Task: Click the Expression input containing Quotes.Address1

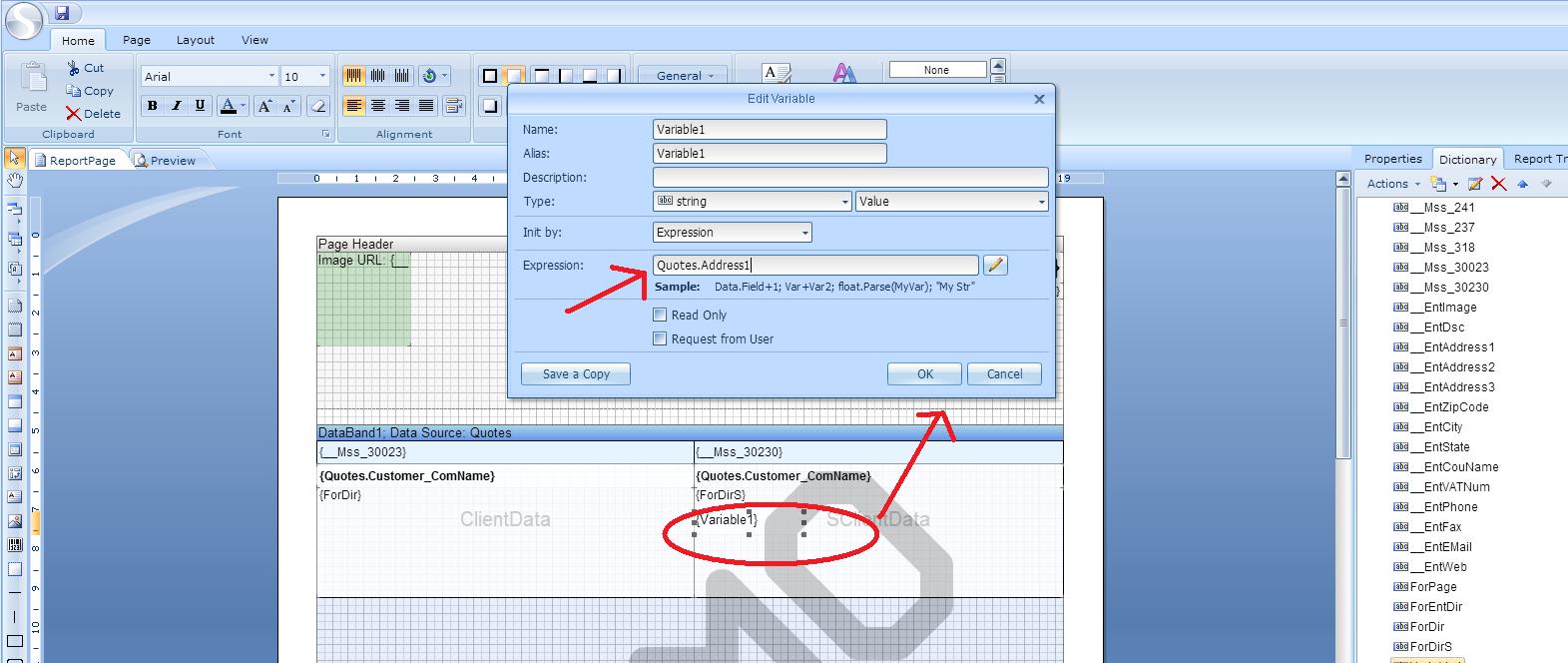Action: [x=815, y=265]
